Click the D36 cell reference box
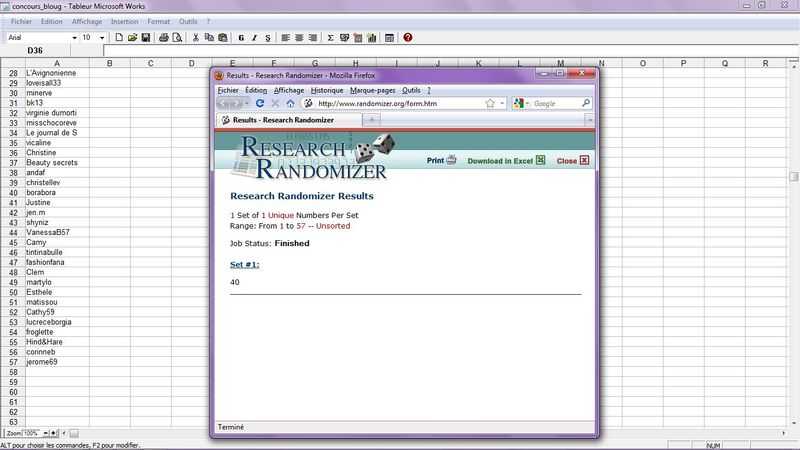800x450 pixels. tap(35, 51)
